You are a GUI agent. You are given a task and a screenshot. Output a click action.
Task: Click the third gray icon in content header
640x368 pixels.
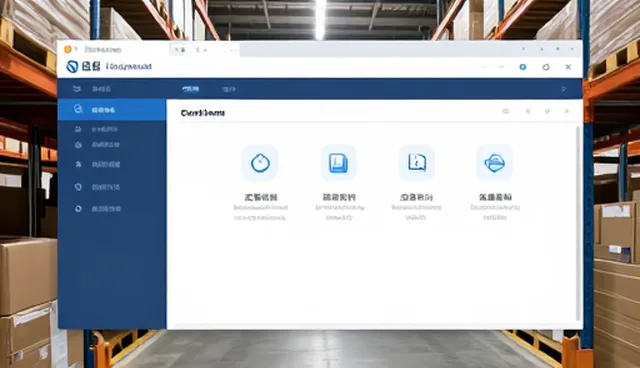coord(547,111)
